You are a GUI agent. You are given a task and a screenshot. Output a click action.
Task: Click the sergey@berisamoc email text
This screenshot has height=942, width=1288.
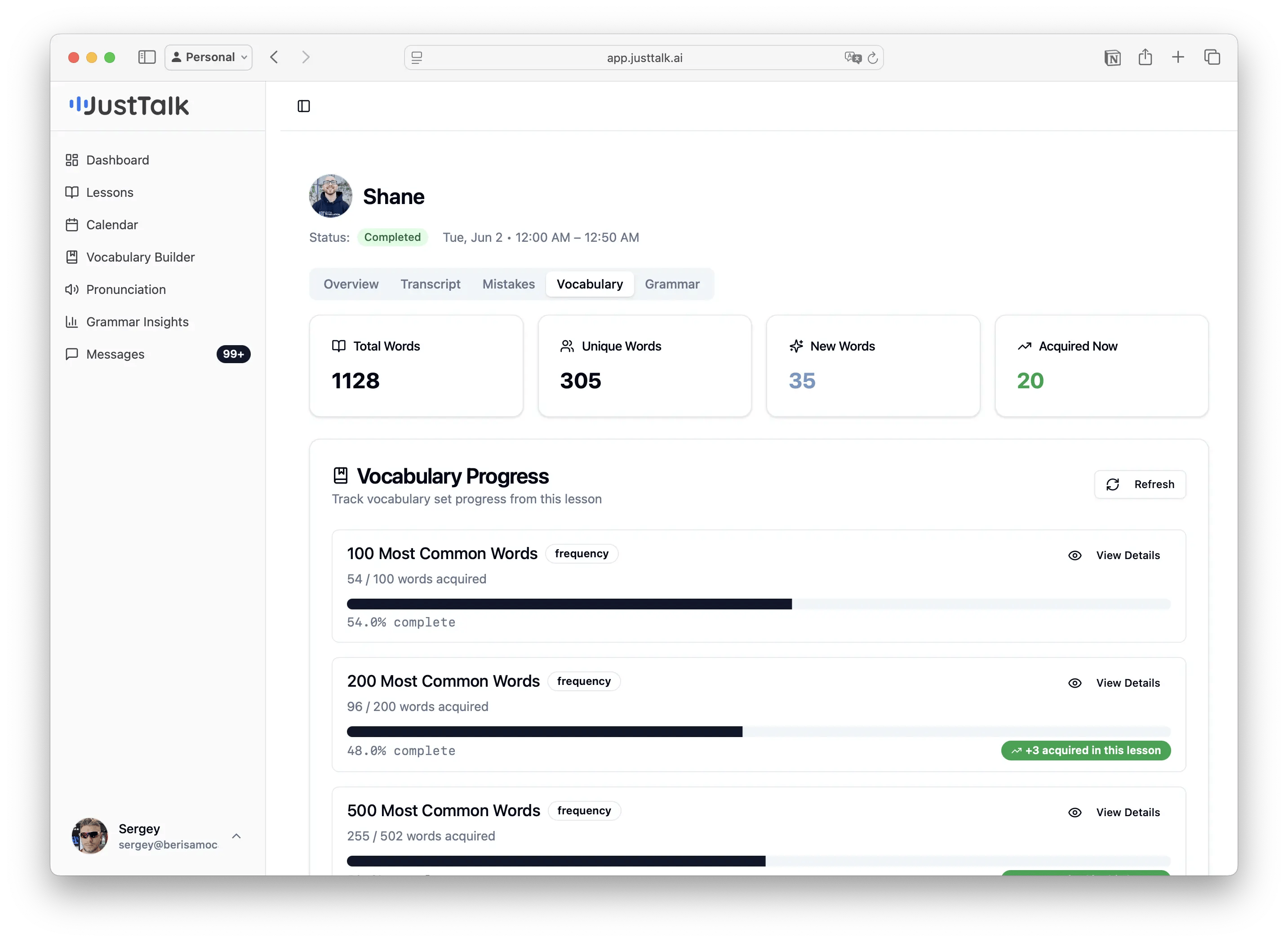point(168,844)
